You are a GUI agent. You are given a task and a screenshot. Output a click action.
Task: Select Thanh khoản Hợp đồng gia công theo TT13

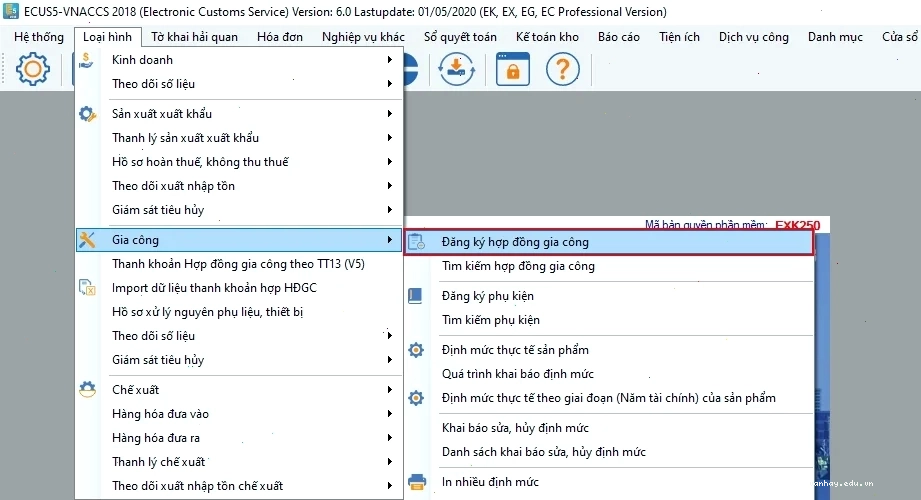[238, 264]
